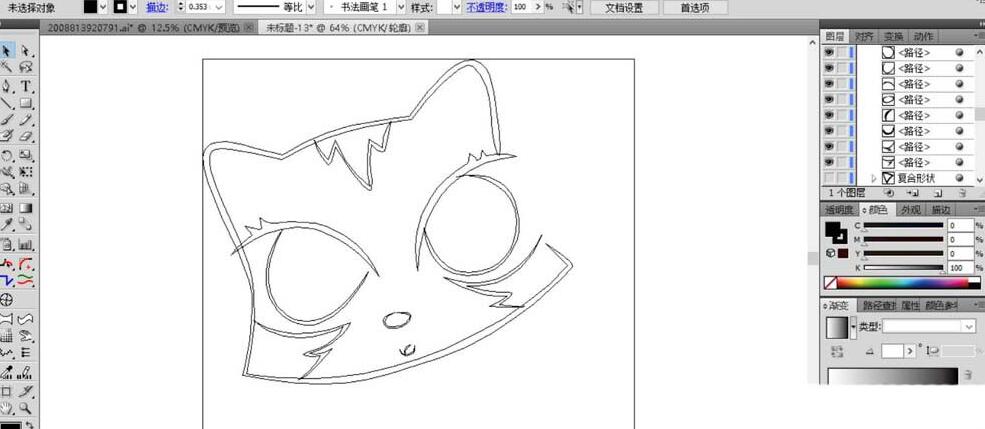Switch to the 外观 panel tab

tap(911, 210)
